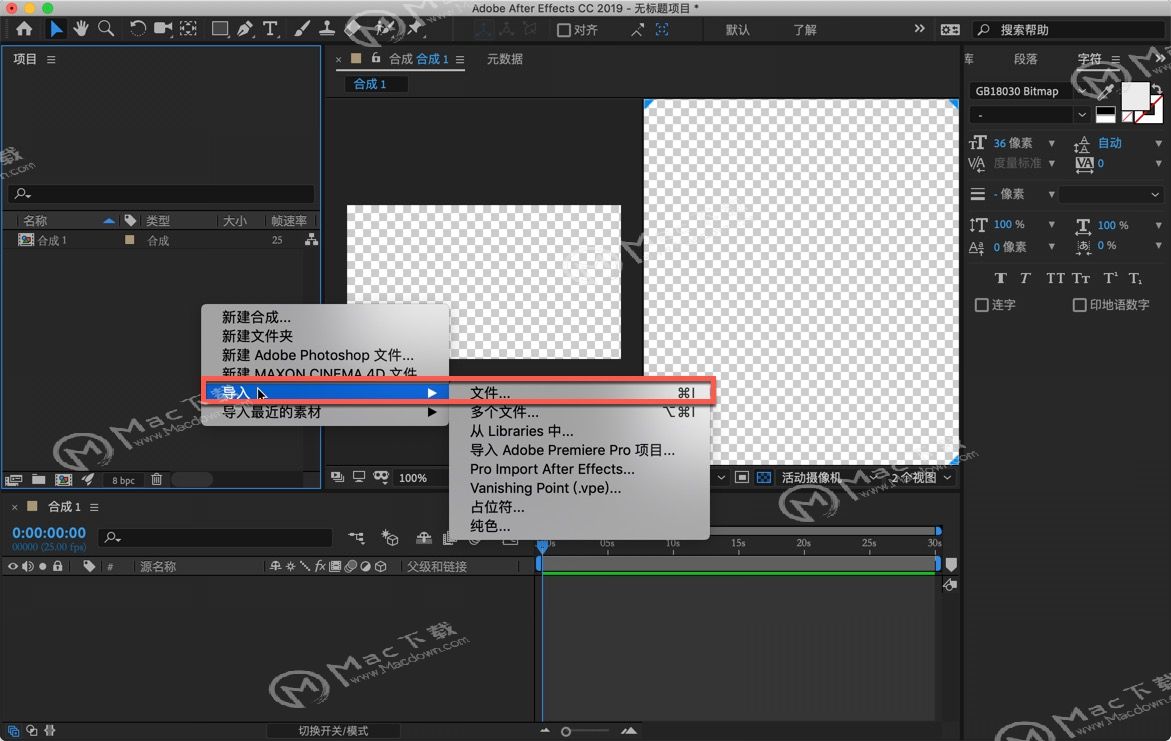Toggle the lock column header in timeline

pyautogui.click(x=58, y=566)
